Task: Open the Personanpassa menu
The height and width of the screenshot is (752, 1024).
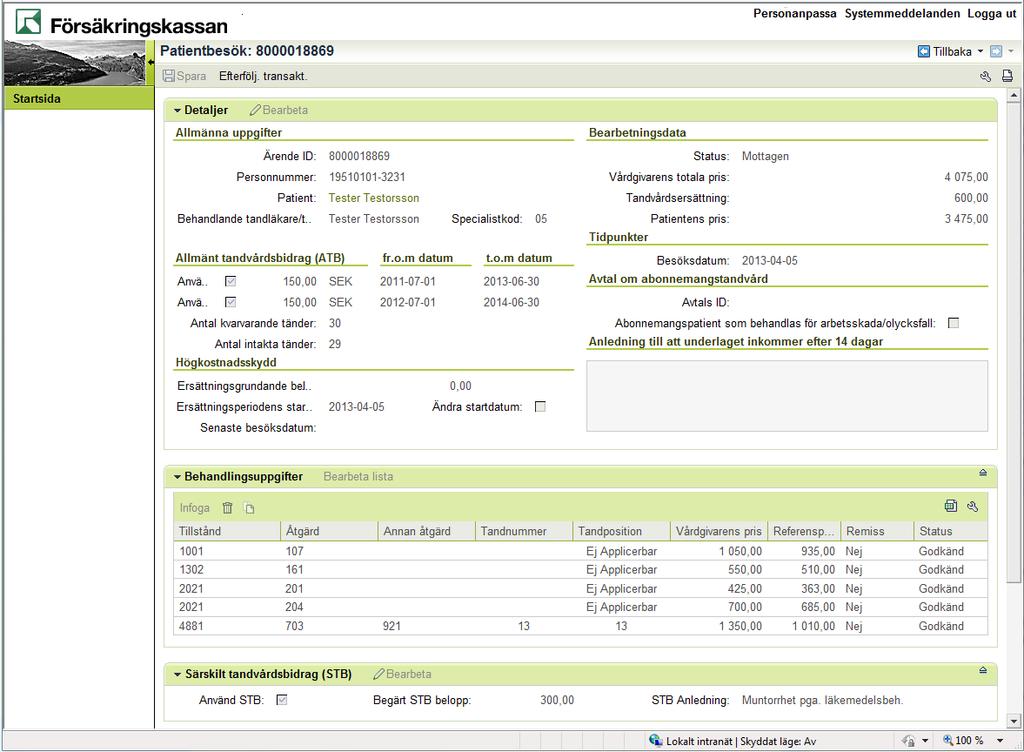Action: coord(795,13)
